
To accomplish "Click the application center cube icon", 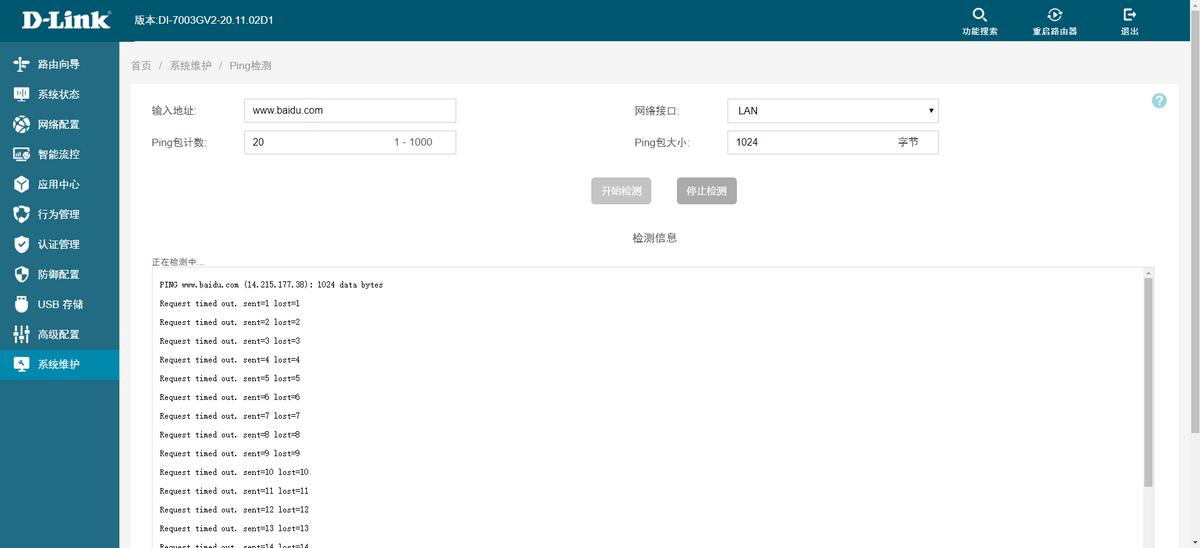I will click(x=21, y=184).
